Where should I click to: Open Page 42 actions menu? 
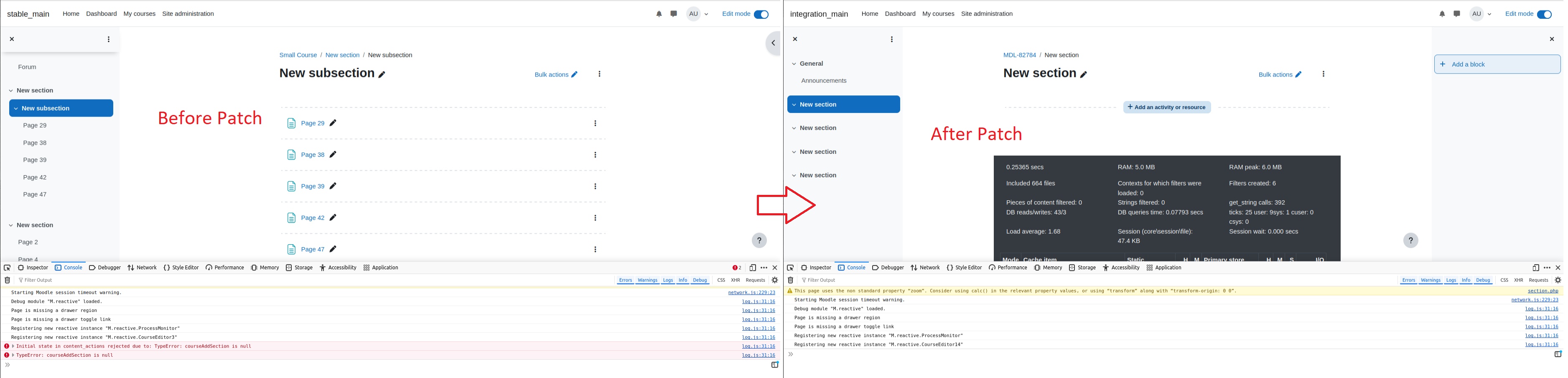[595, 218]
